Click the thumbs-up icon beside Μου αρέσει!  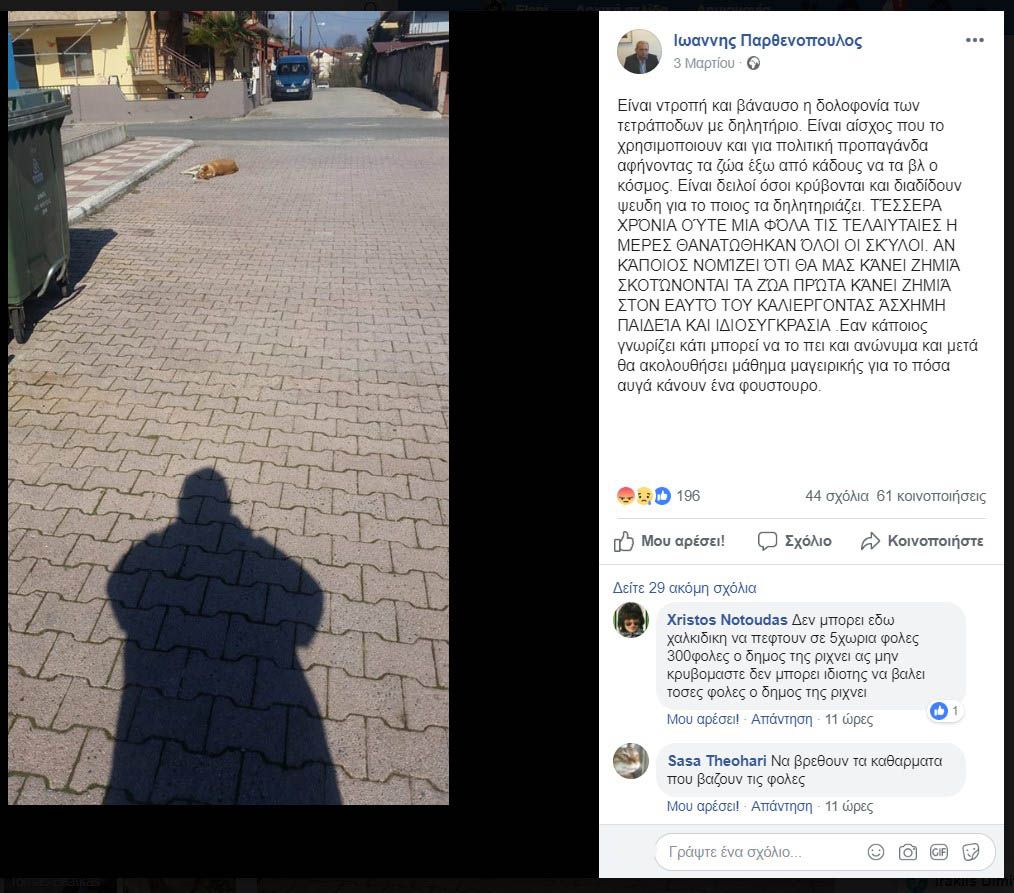pyautogui.click(x=623, y=541)
